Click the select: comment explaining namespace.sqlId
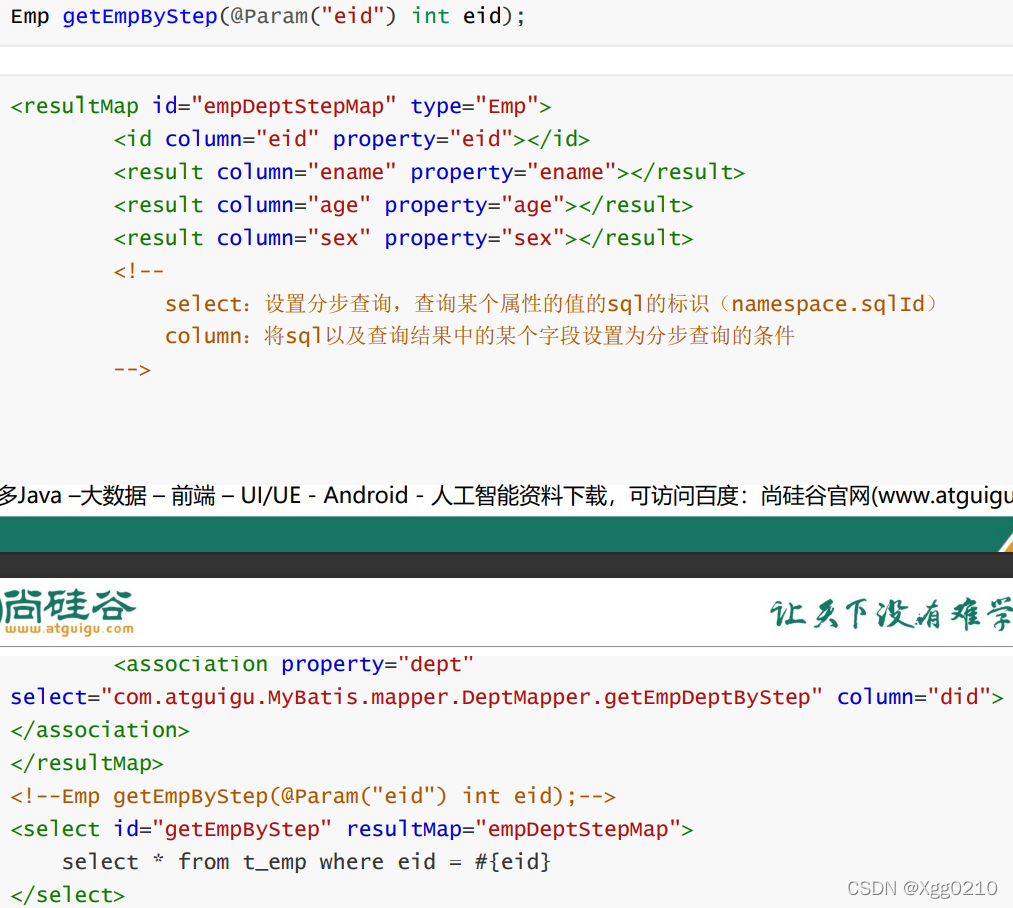The width and height of the screenshot is (1013, 908). click(550, 304)
